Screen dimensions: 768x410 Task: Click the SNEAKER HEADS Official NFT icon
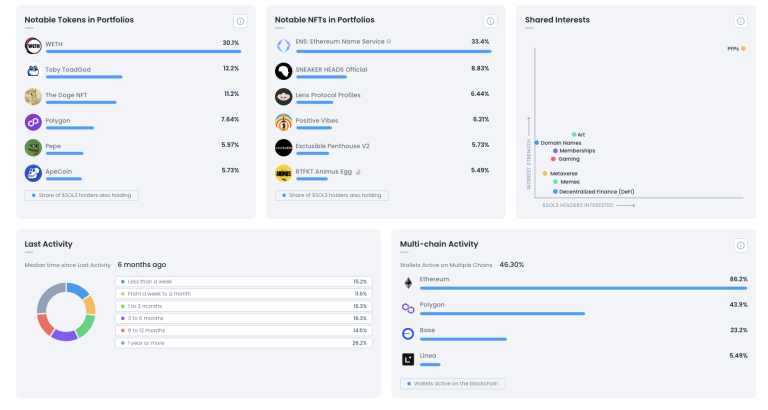coord(283,71)
